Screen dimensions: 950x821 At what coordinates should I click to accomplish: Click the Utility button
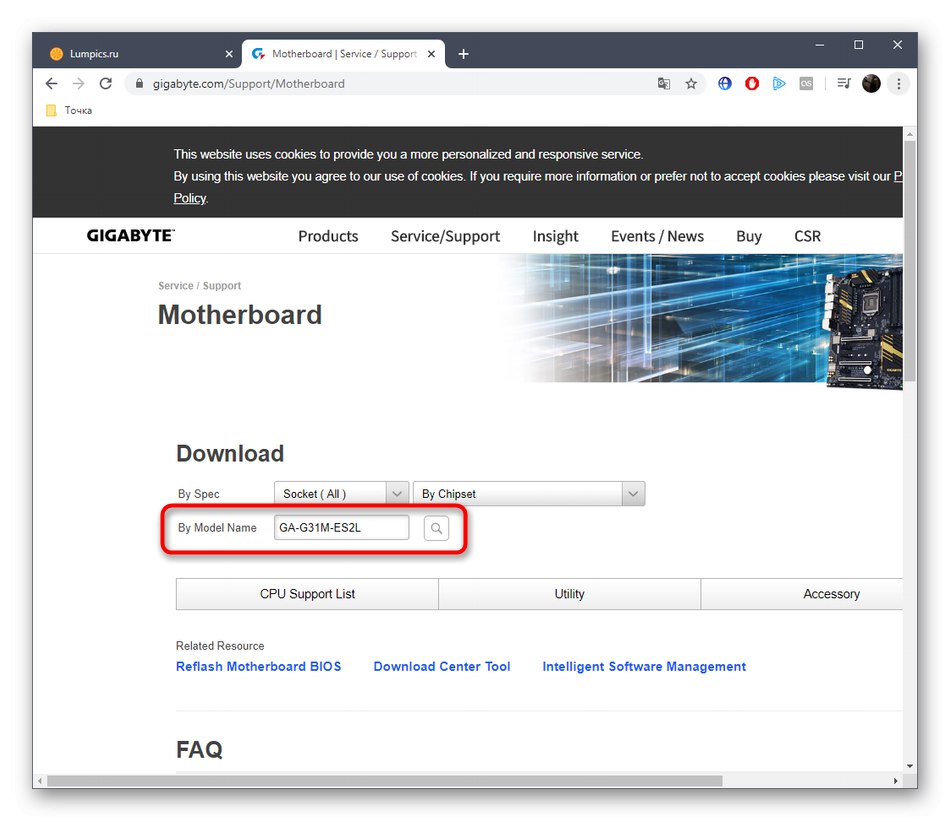click(570, 594)
